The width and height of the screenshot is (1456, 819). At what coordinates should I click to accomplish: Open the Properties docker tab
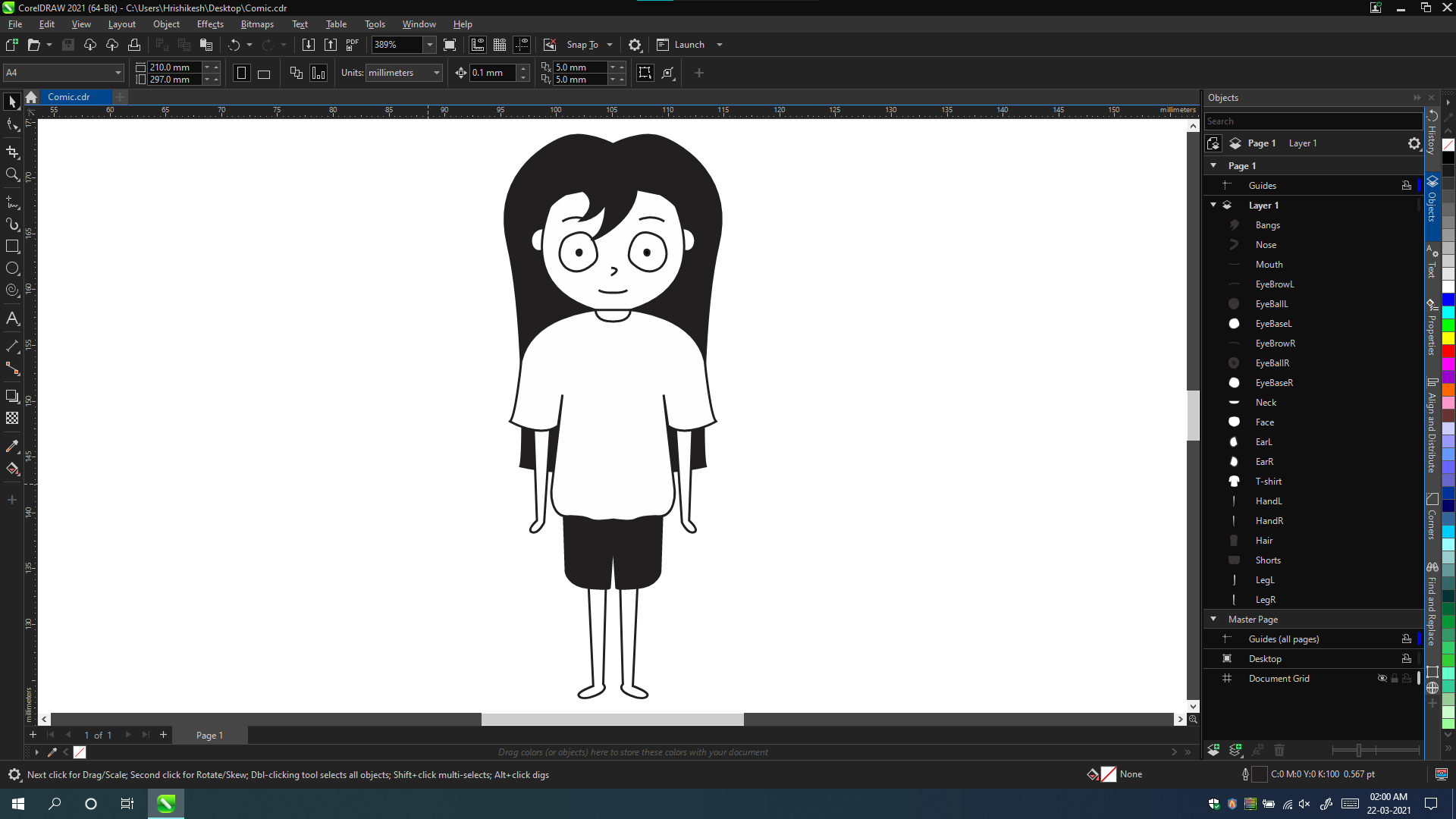tap(1432, 328)
